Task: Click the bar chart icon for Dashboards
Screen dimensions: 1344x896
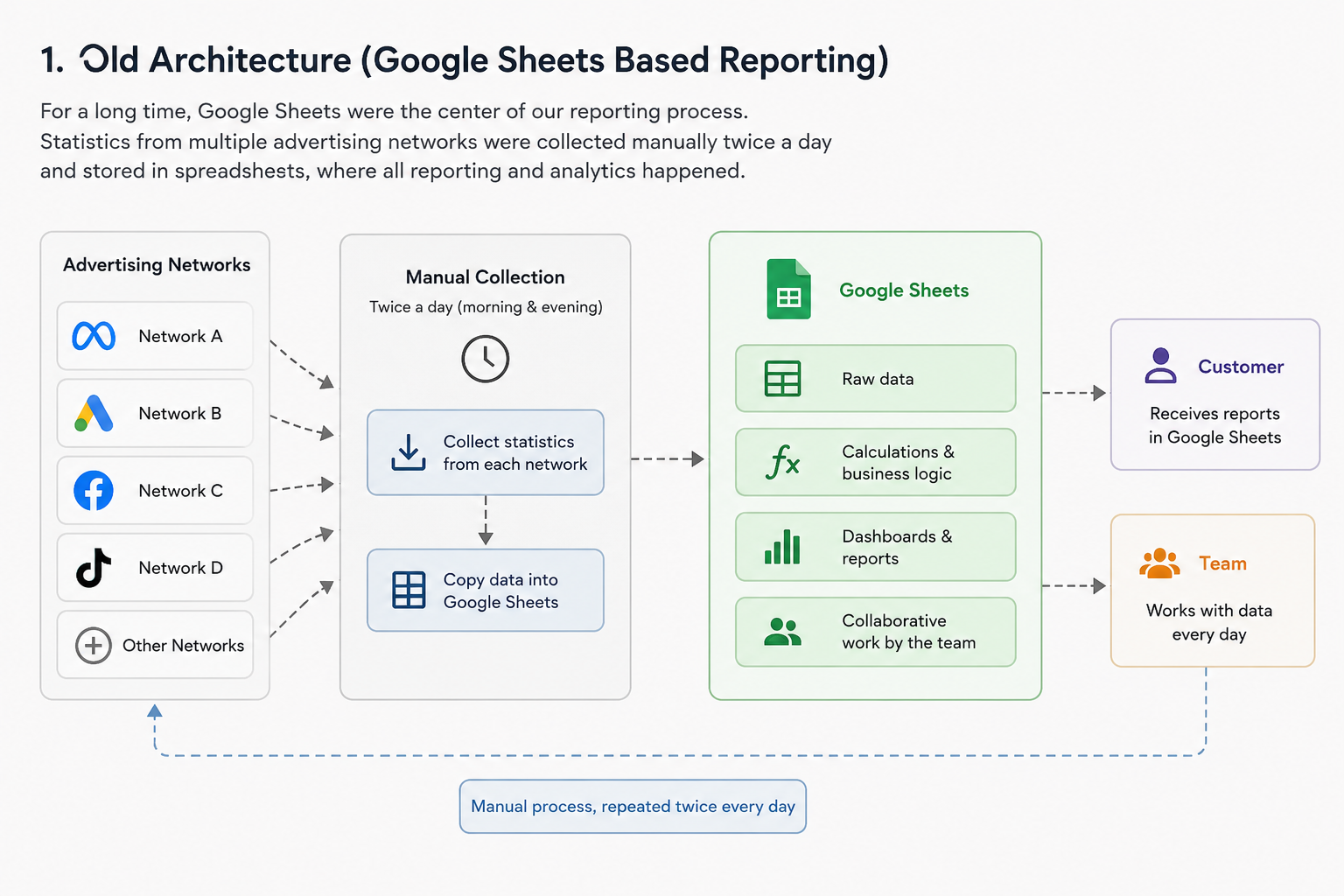Action: pyautogui.click(x=782, y=547)
